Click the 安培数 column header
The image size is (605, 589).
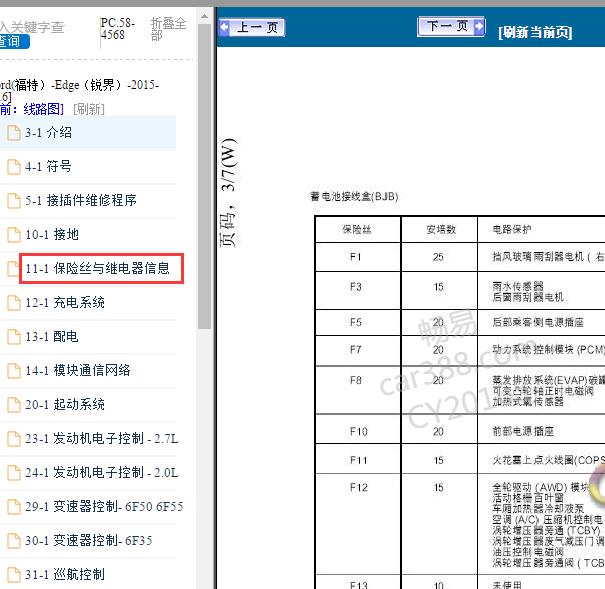[441, 230]
